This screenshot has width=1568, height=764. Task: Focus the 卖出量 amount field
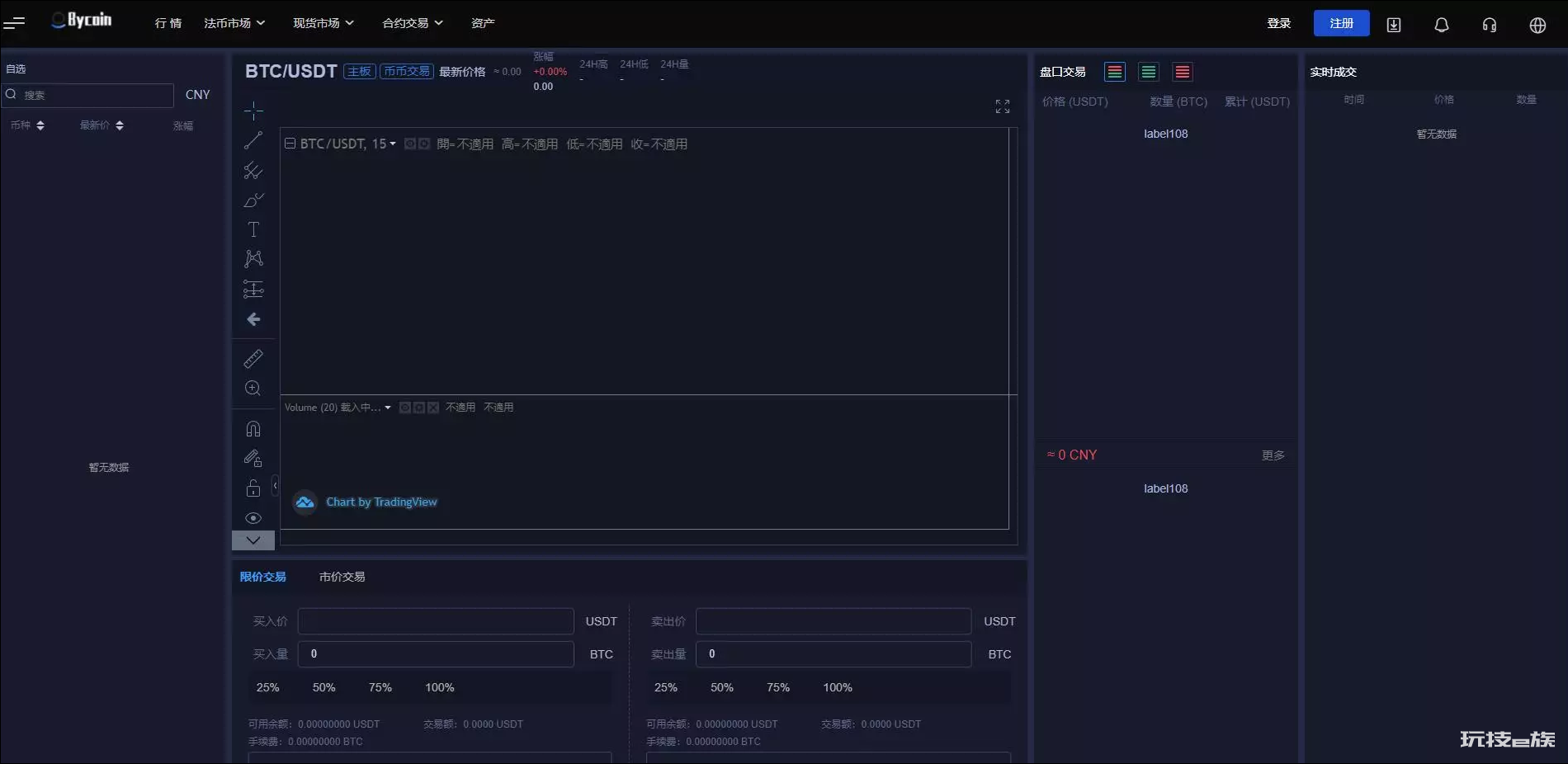click(834, 654)
